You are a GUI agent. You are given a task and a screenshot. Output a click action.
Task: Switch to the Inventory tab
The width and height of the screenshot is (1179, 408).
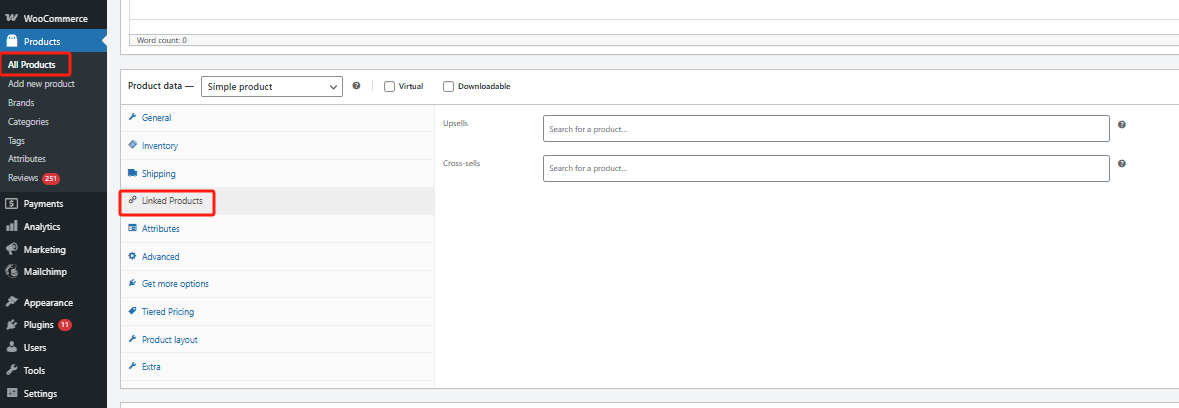coord(159,146)
